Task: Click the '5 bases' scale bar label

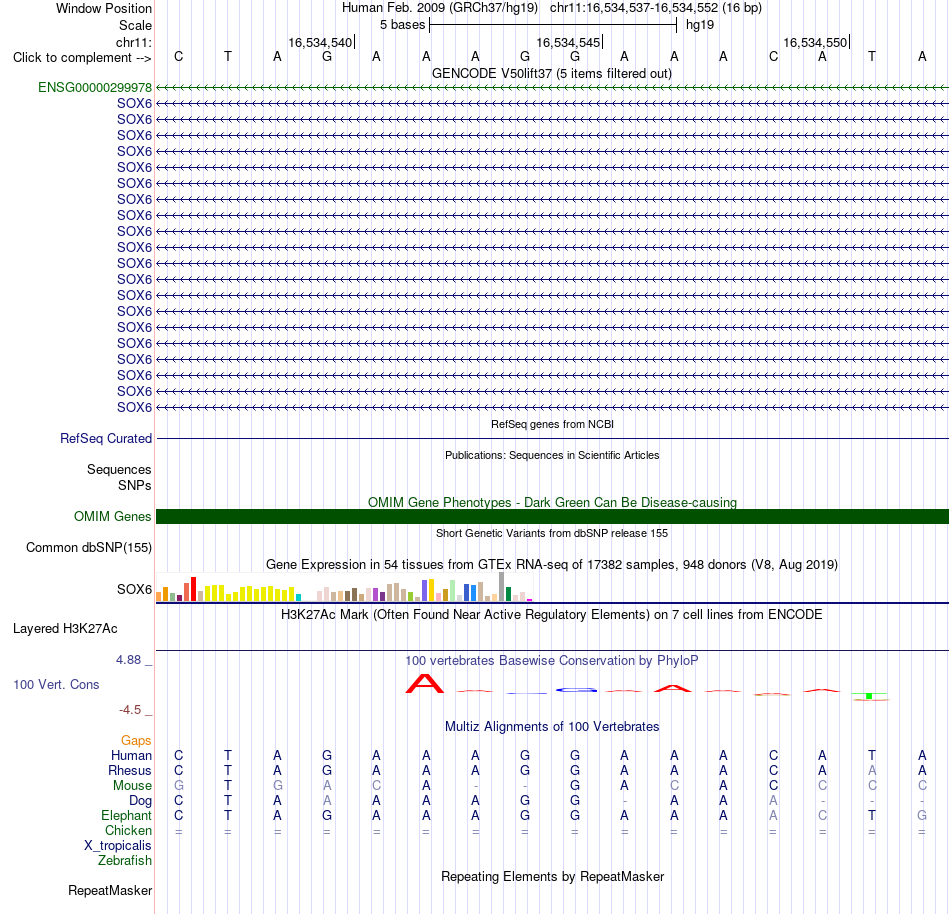Action: point(403,25)
